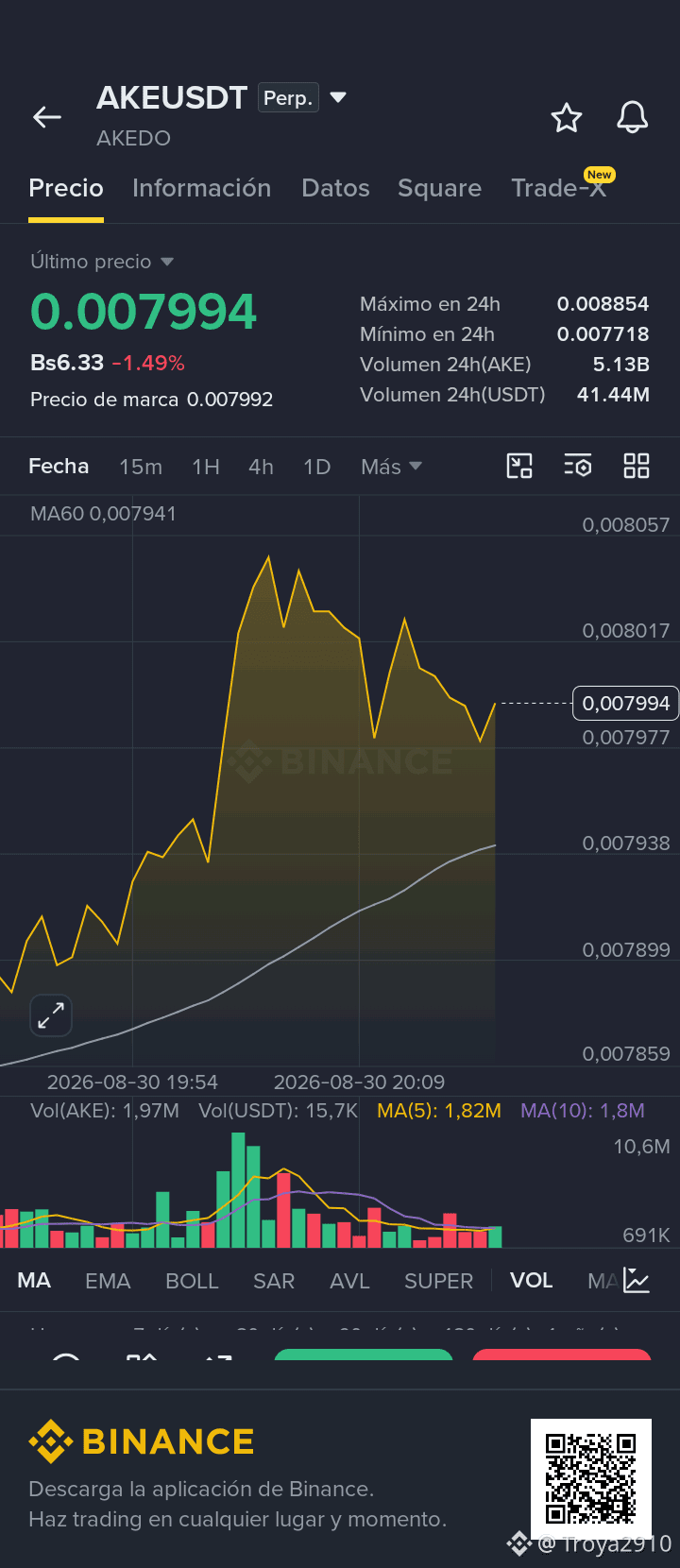
Task: Select the 15m chart interval
Action: 141,467
